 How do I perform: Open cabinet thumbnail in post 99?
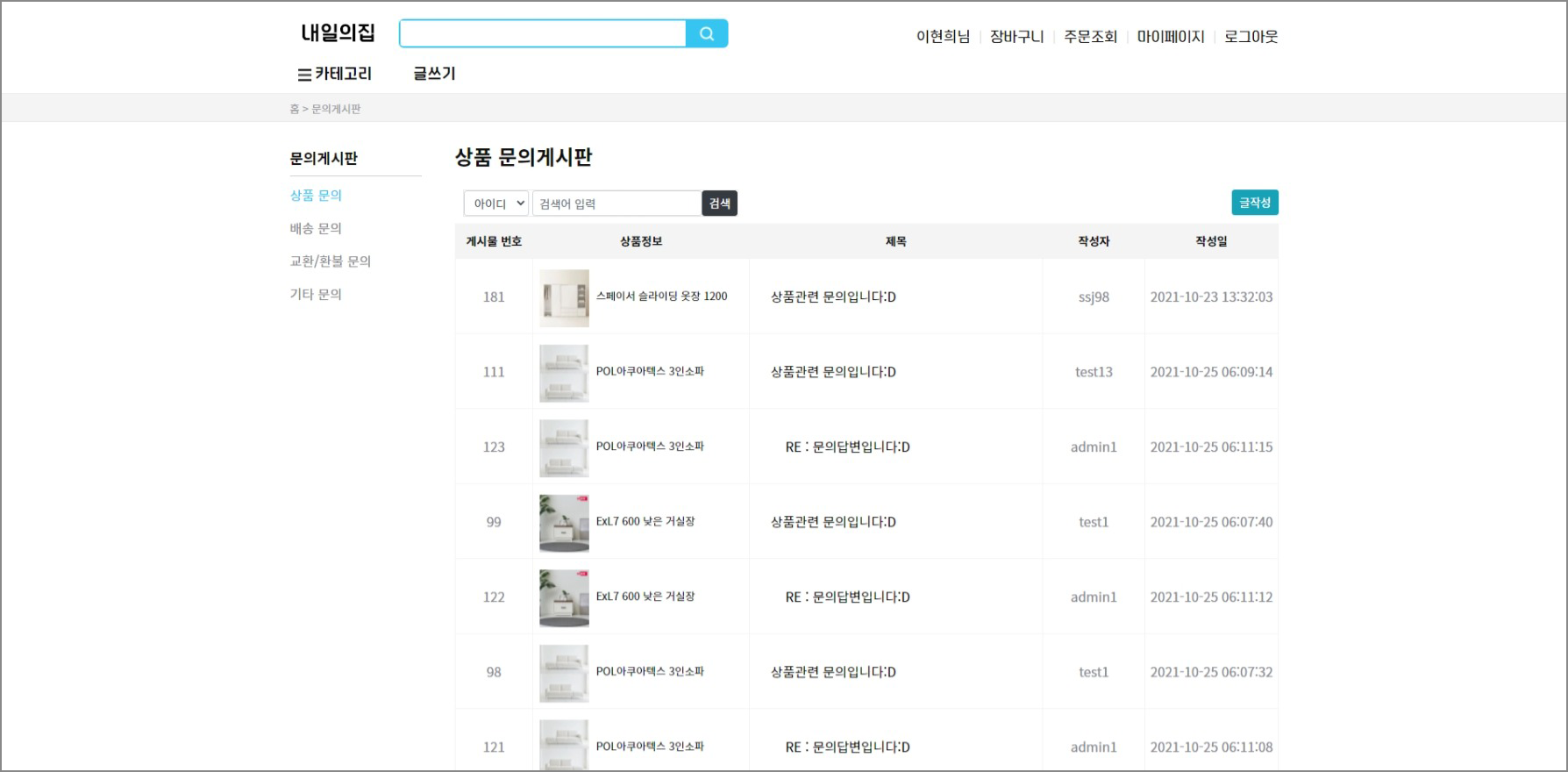(x=564, y=523)
